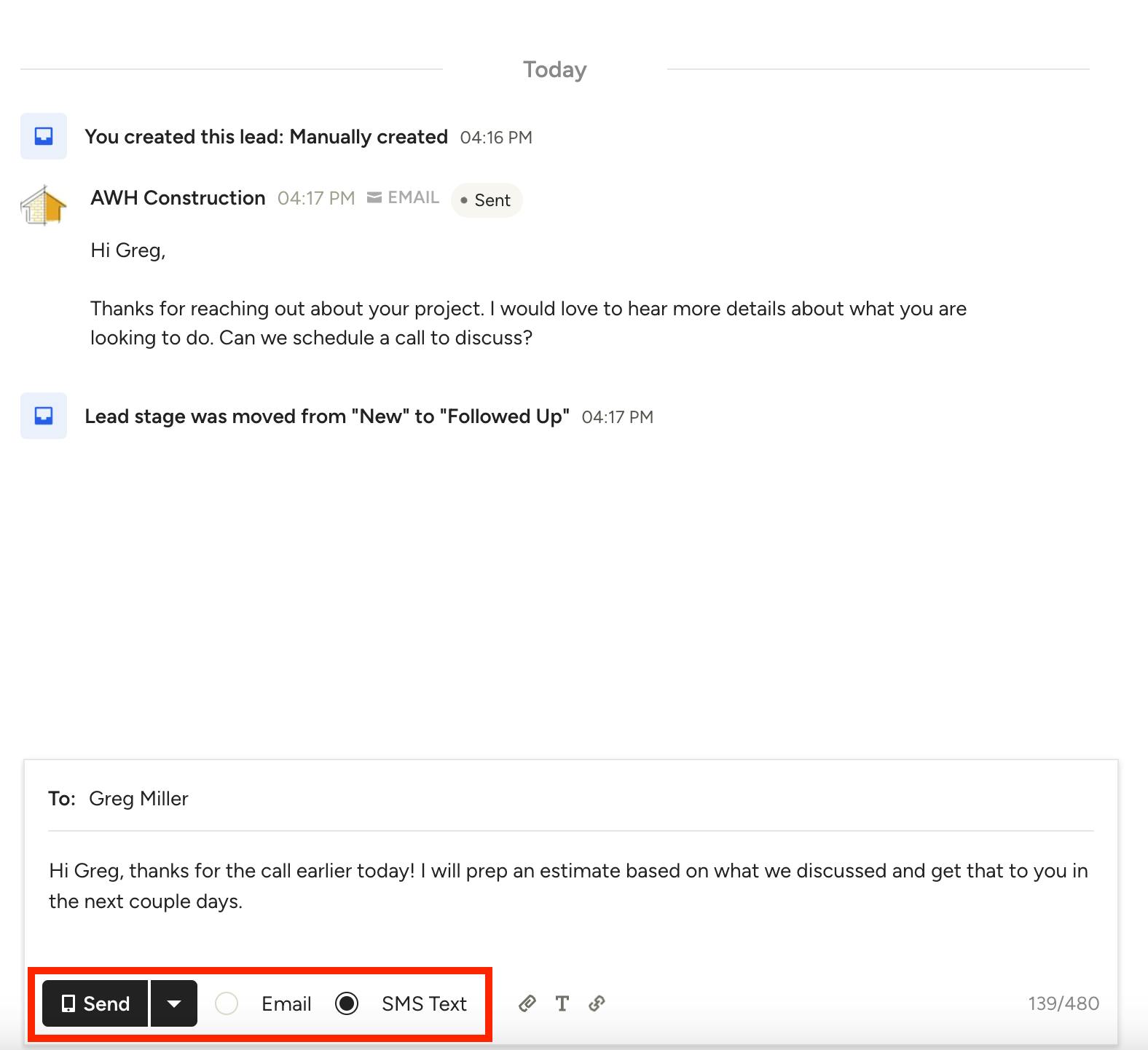Click the inbox icon beside lead stage entry
This screenshot has height=1050, width=1148.
[x=44, y=416]
